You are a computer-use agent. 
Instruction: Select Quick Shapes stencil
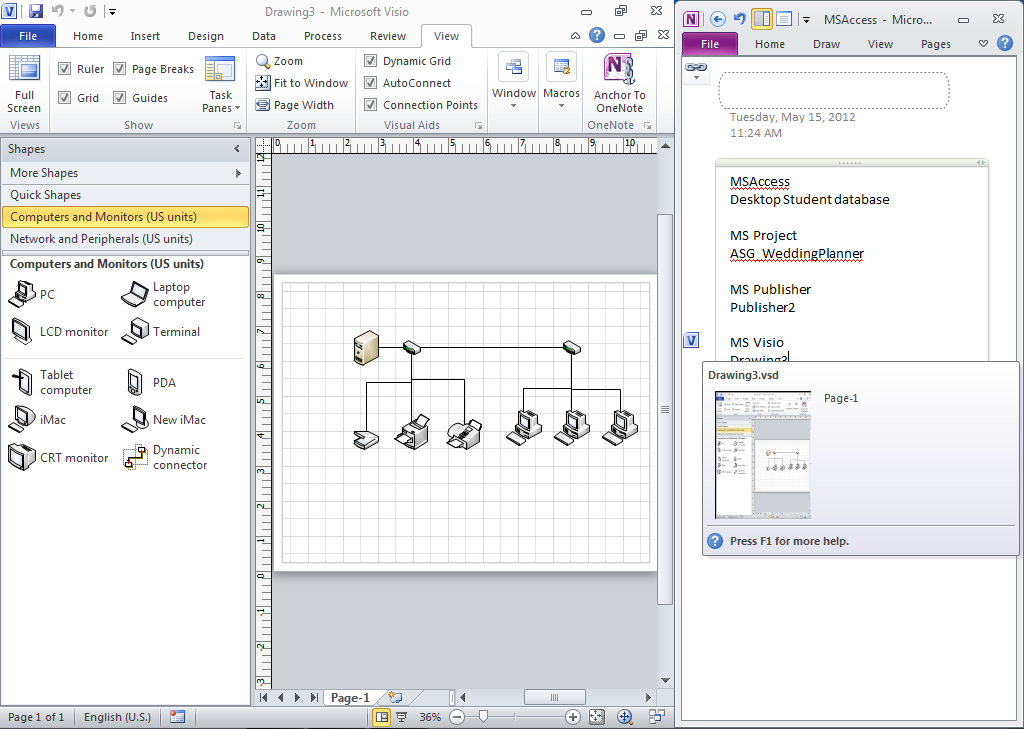tap(125, 195)
